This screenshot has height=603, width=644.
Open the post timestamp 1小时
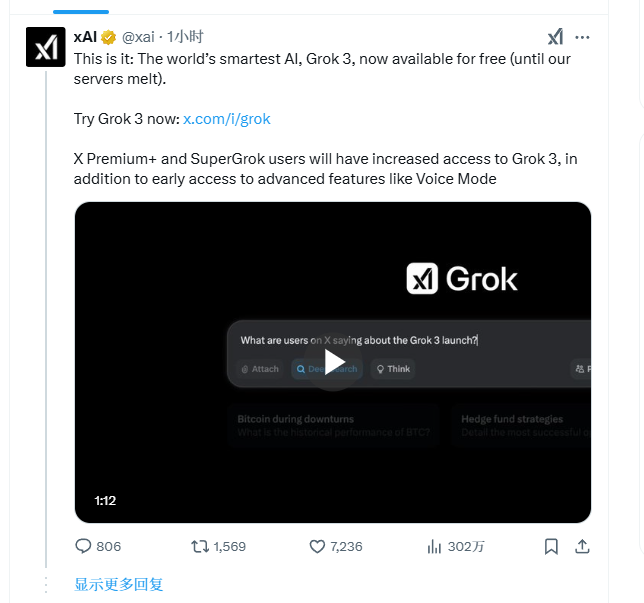185,37
